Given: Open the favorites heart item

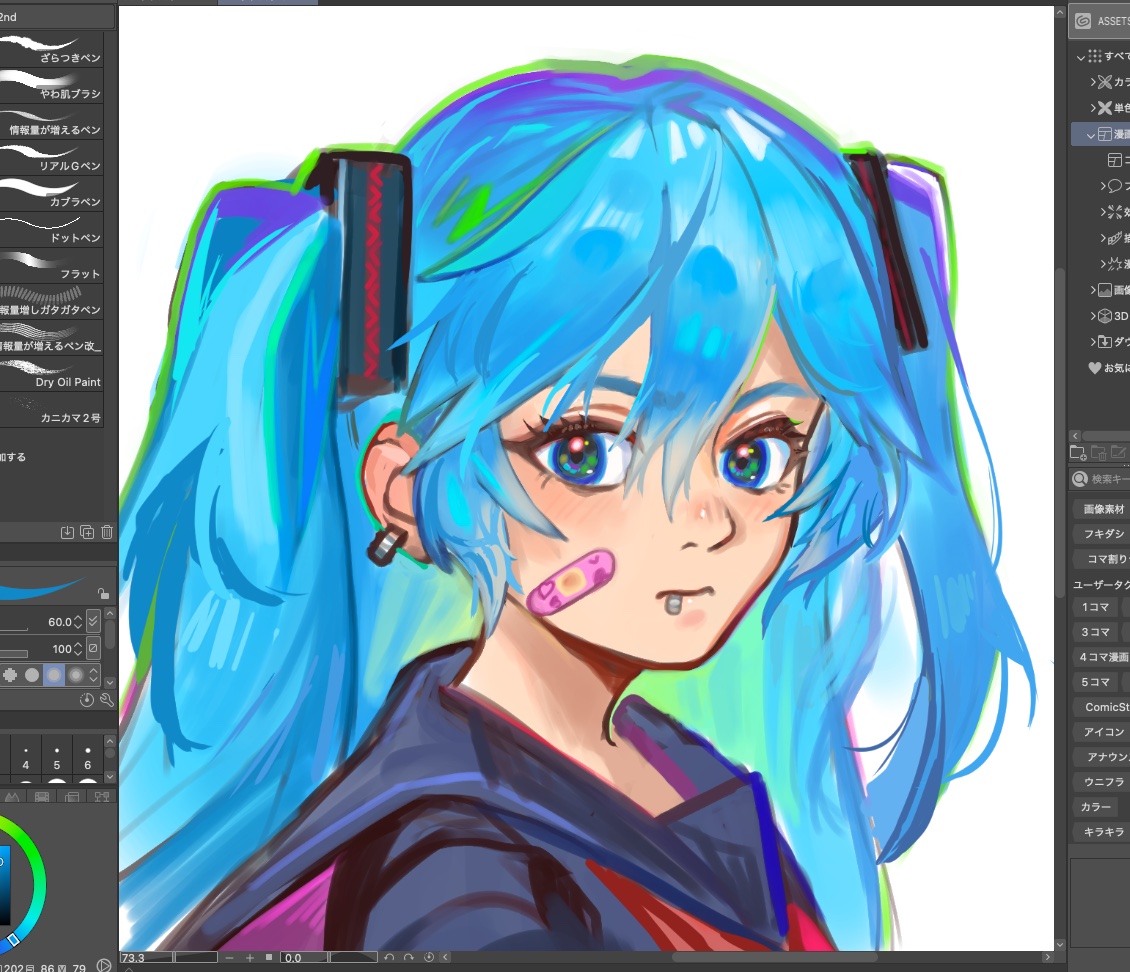Looking at the screenshot, I should [x=1108, y=367].
